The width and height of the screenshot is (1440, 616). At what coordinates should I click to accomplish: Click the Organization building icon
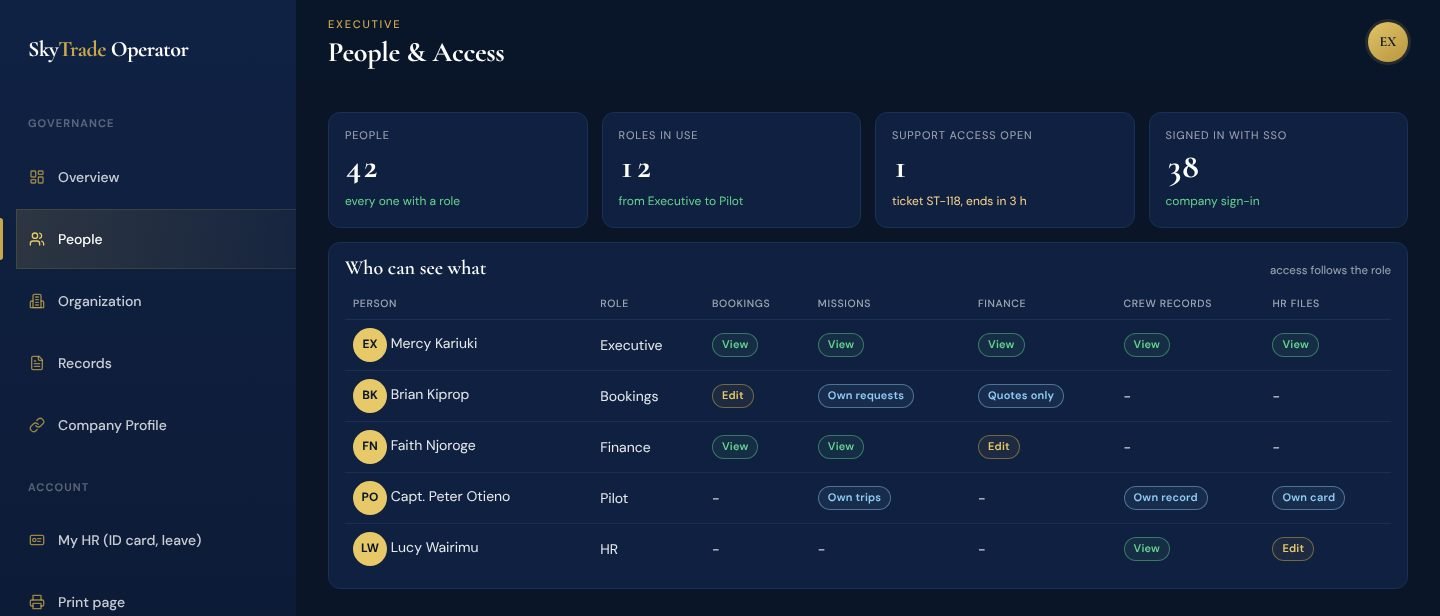point(37,301)
